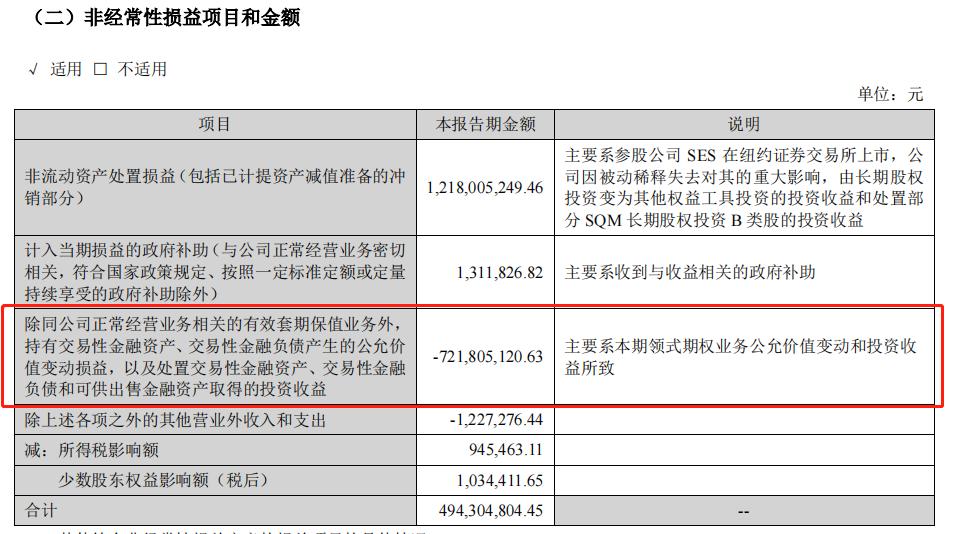Select the amount -721,805,120.63
963x534 pixels.
tap(488, 356)
